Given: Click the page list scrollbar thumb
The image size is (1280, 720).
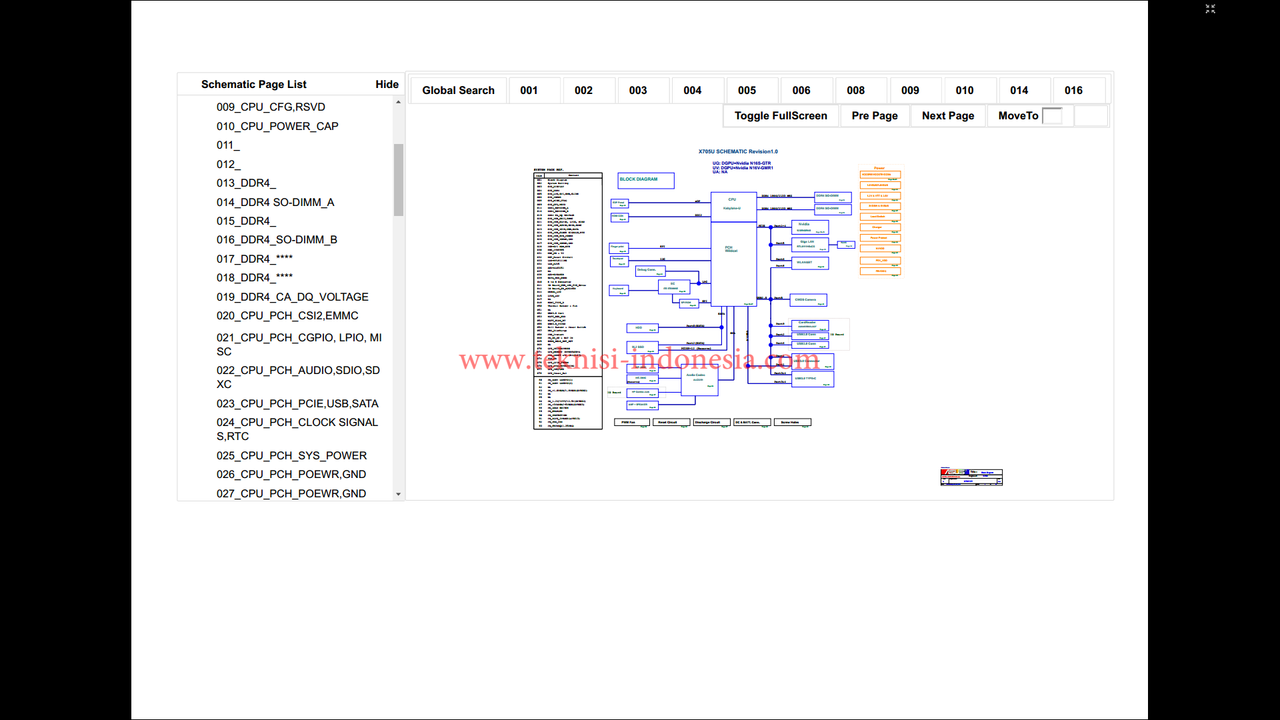Looking at the screenshot, I should [x=398, y=180].
